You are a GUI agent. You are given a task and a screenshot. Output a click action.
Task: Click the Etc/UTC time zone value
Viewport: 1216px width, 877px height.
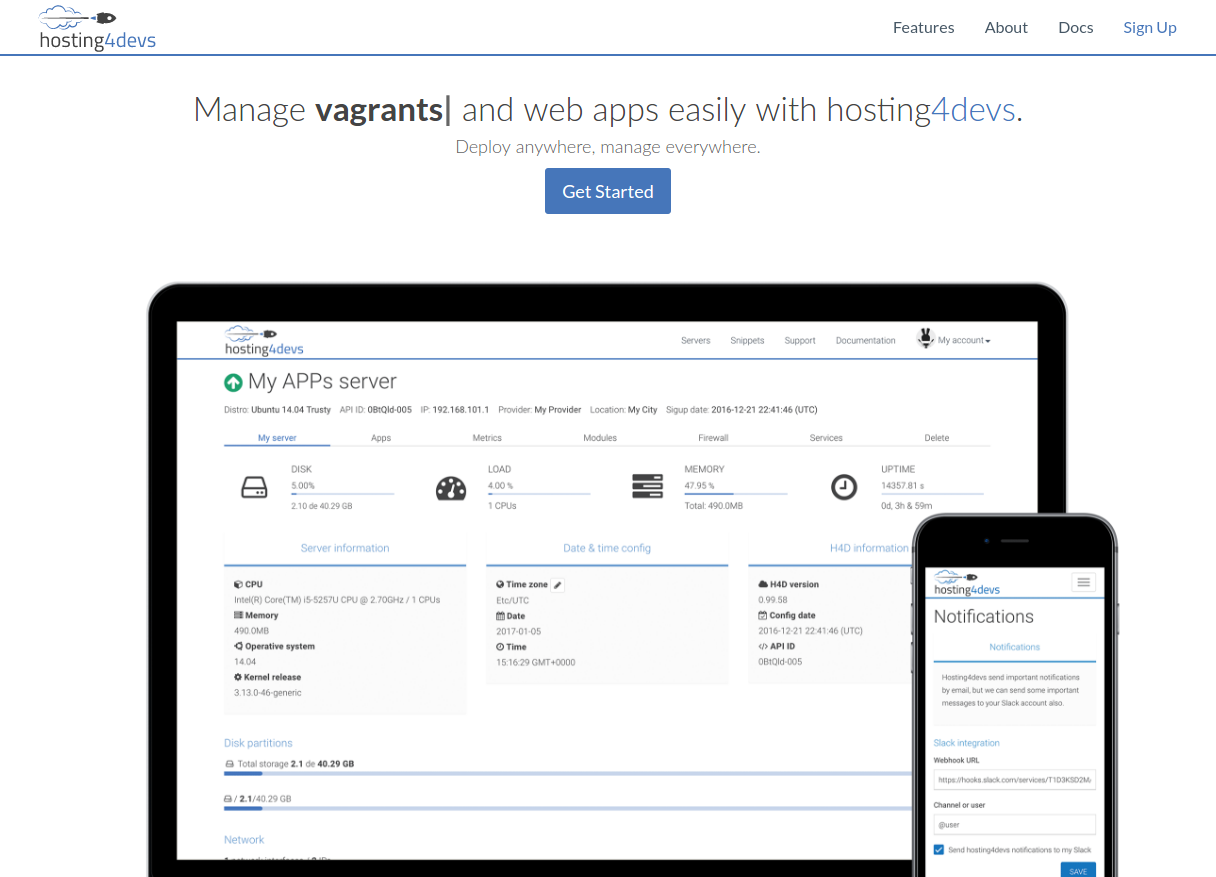coord(513,600)
